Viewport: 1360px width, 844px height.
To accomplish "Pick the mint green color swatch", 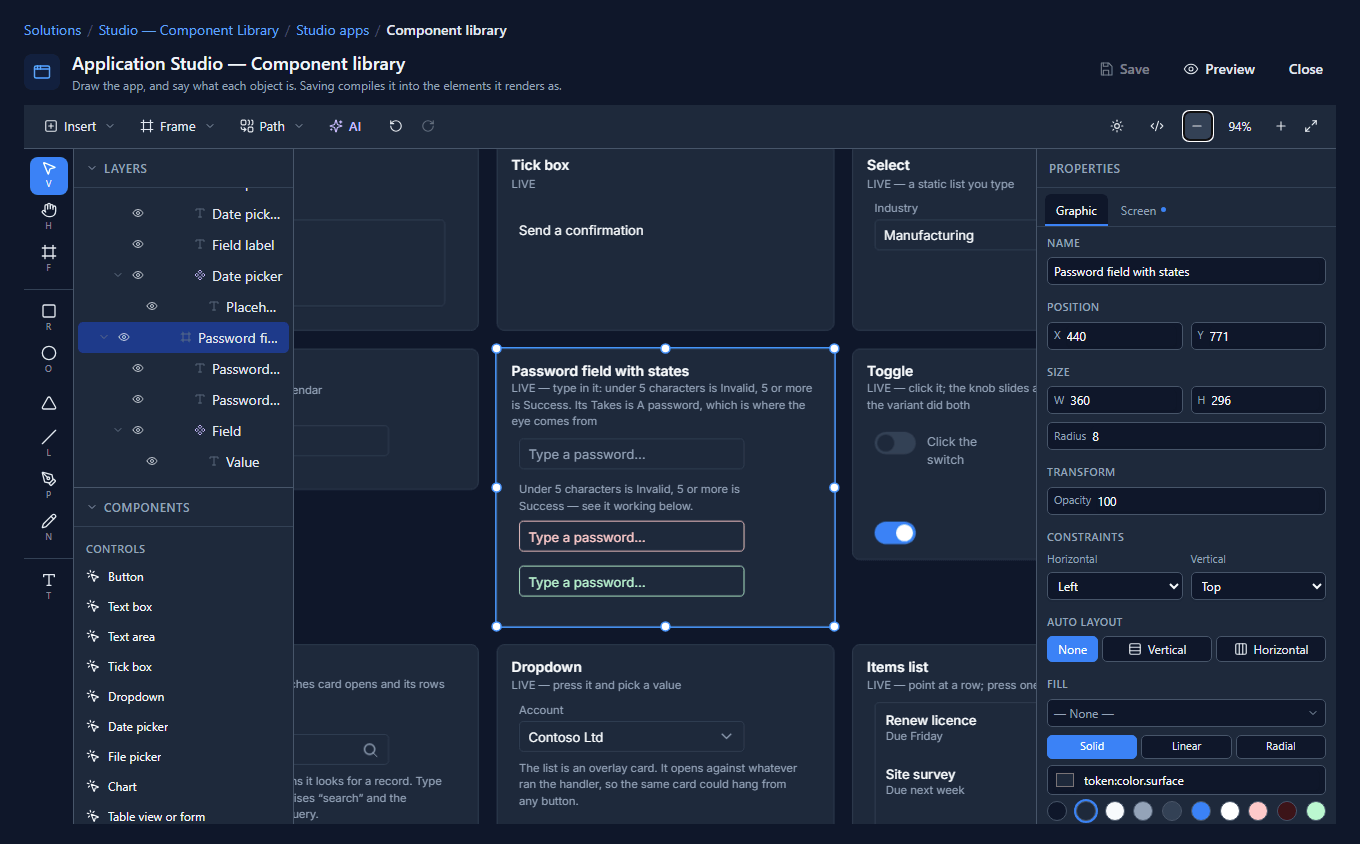I will [x=1316, y=811].
